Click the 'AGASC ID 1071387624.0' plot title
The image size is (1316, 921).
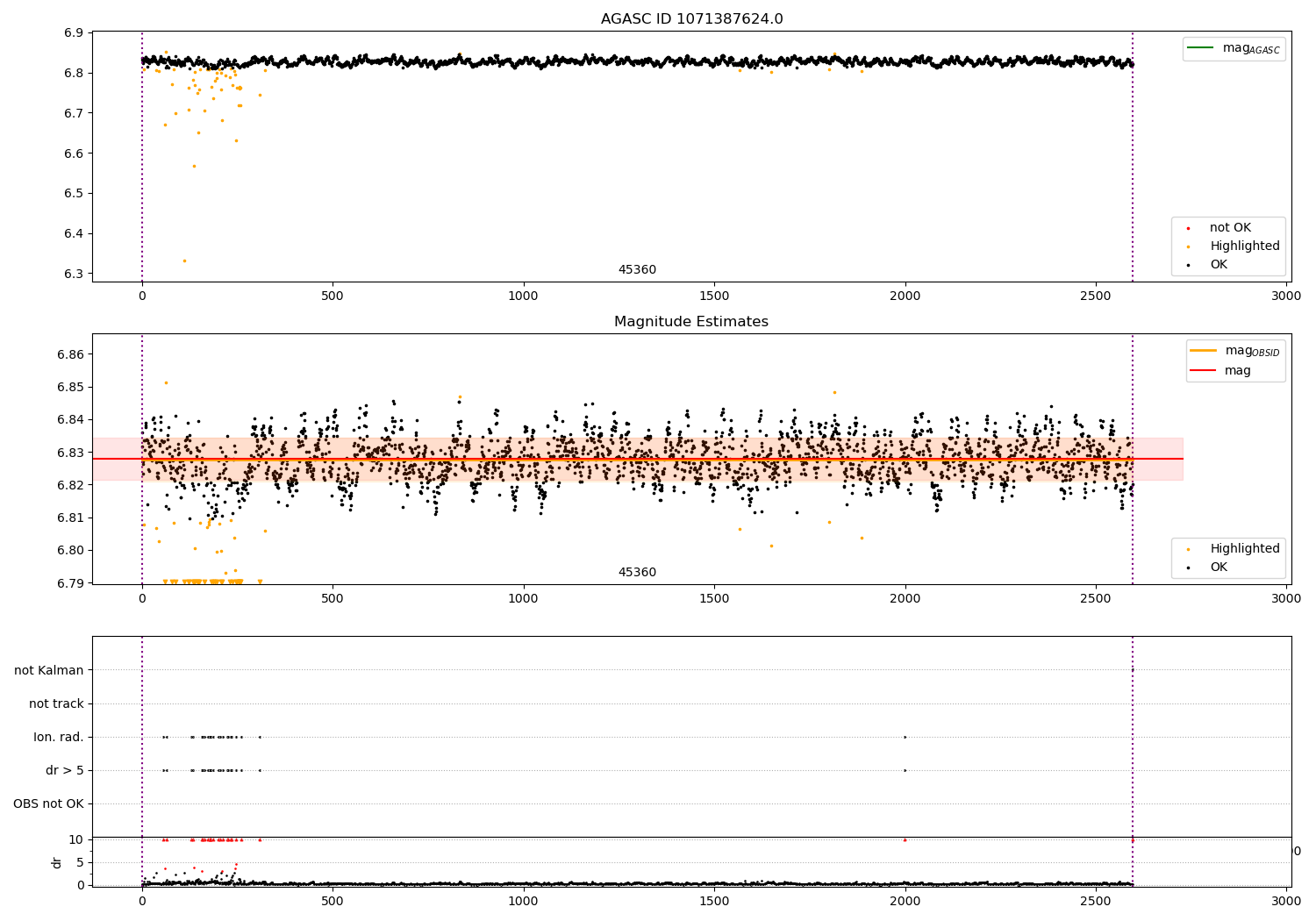(691, 19)
